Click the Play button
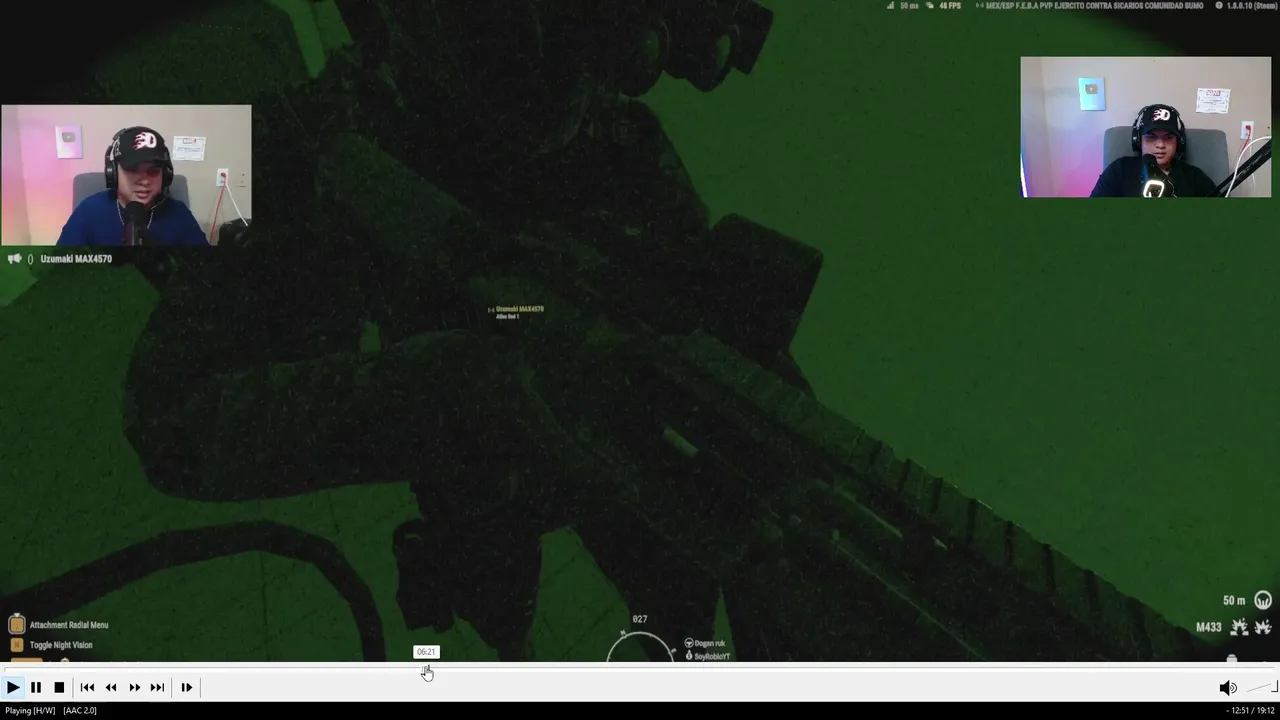 (13, 687)
